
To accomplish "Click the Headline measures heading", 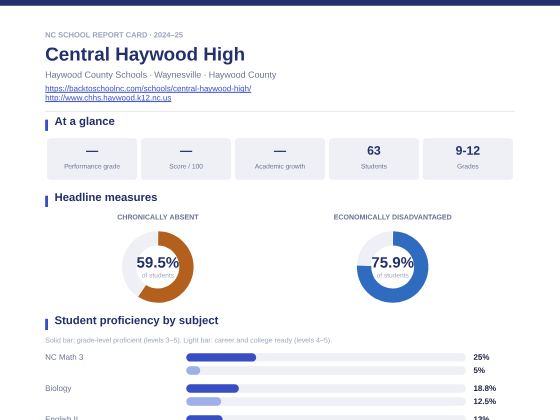I will 106,197.
